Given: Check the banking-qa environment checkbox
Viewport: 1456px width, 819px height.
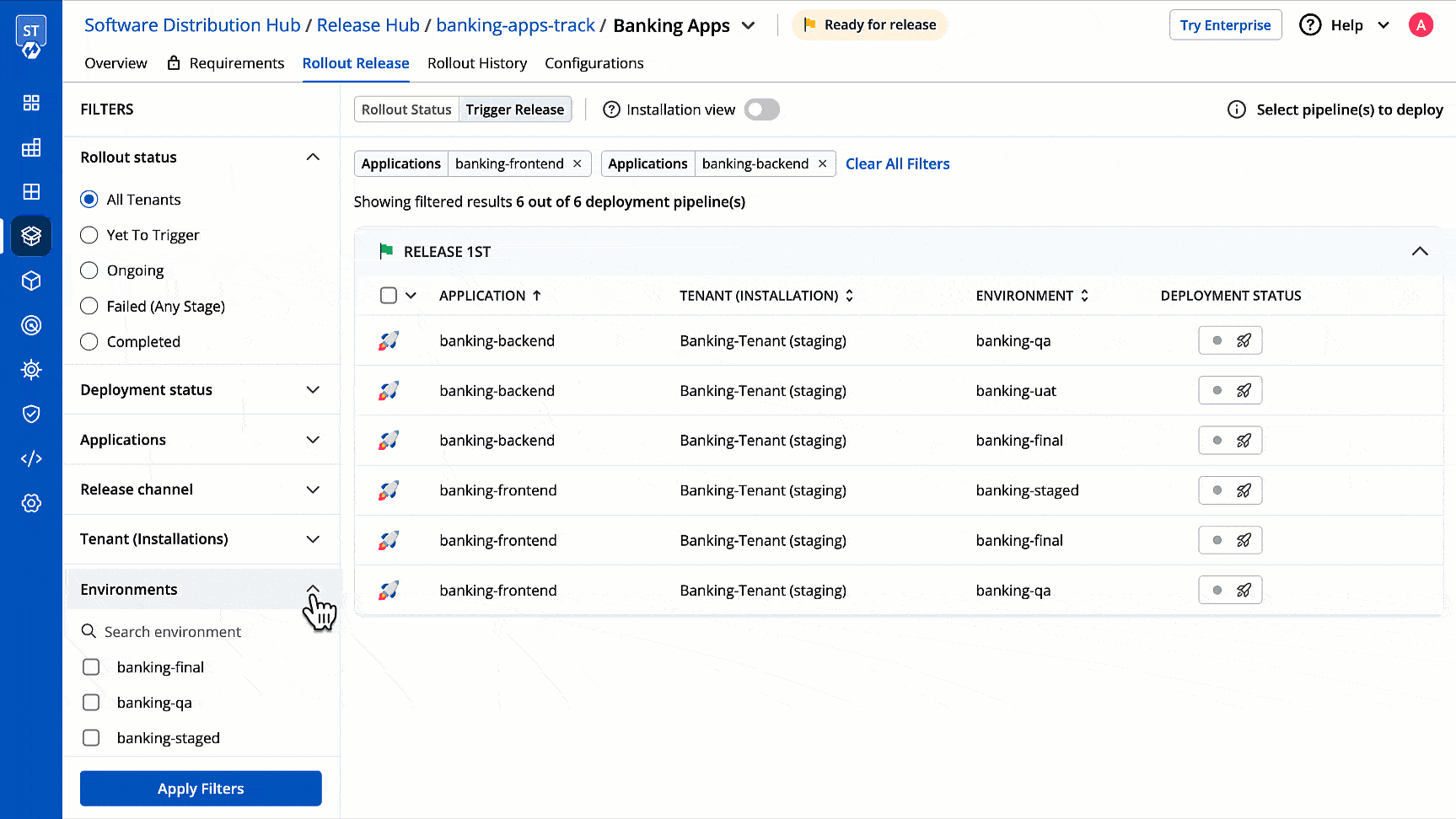Looking at the screenshot, I should coord(91,703).
